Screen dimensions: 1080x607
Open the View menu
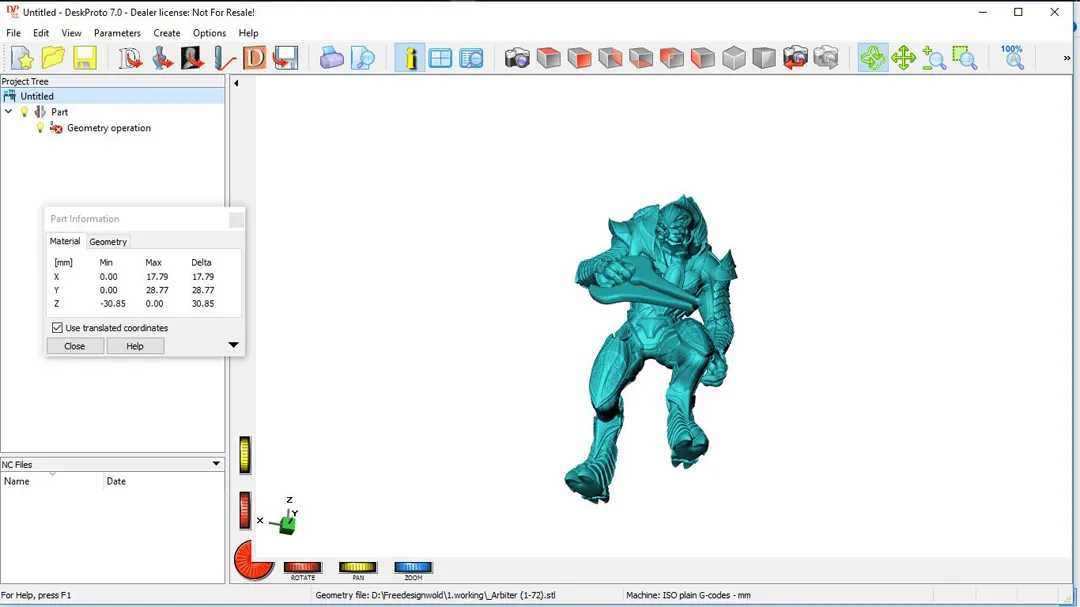point(71,33)
